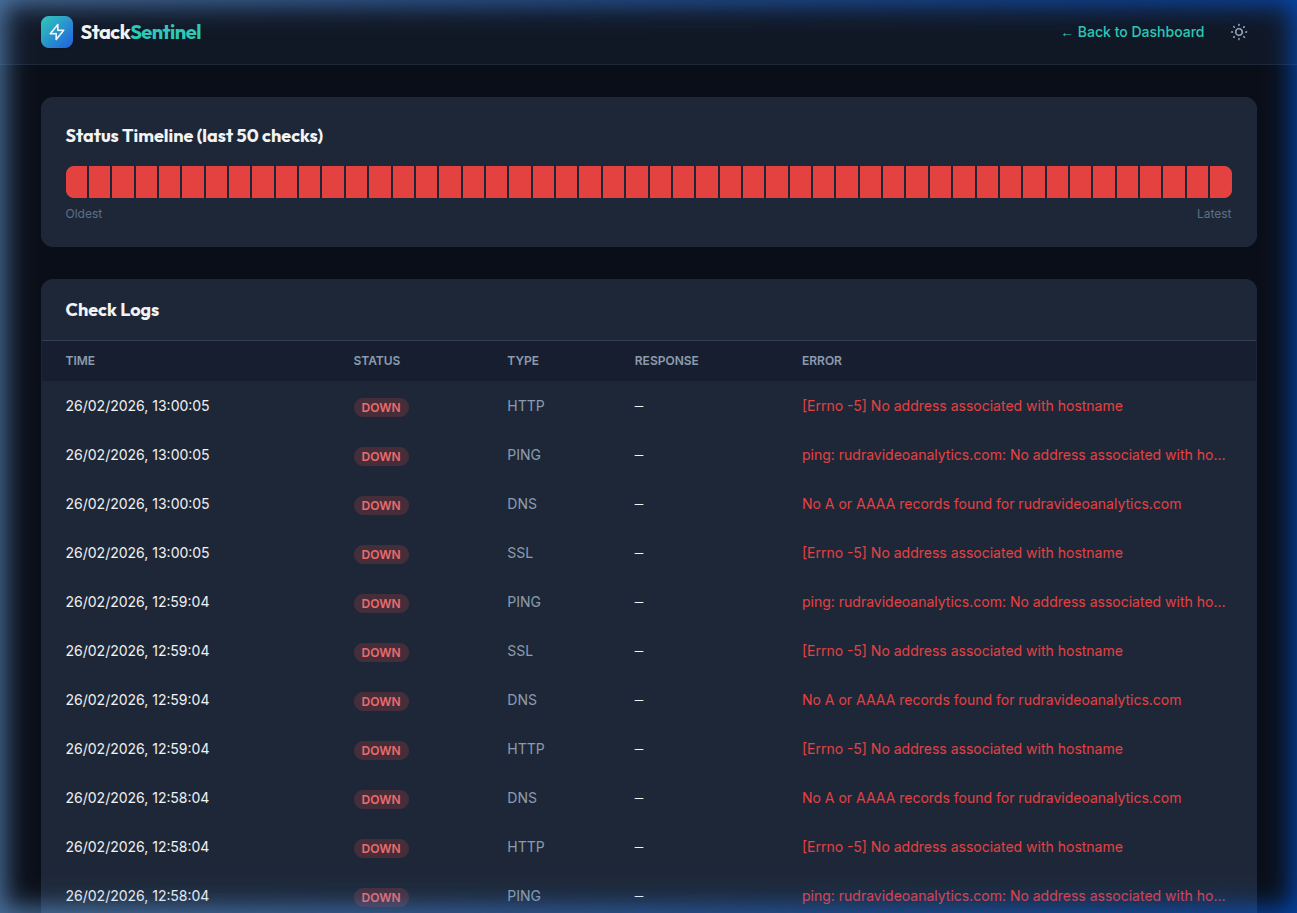
Task: Go back via Back to Dashboard link
Action: pyautogui.click(x=1132, y=32)
